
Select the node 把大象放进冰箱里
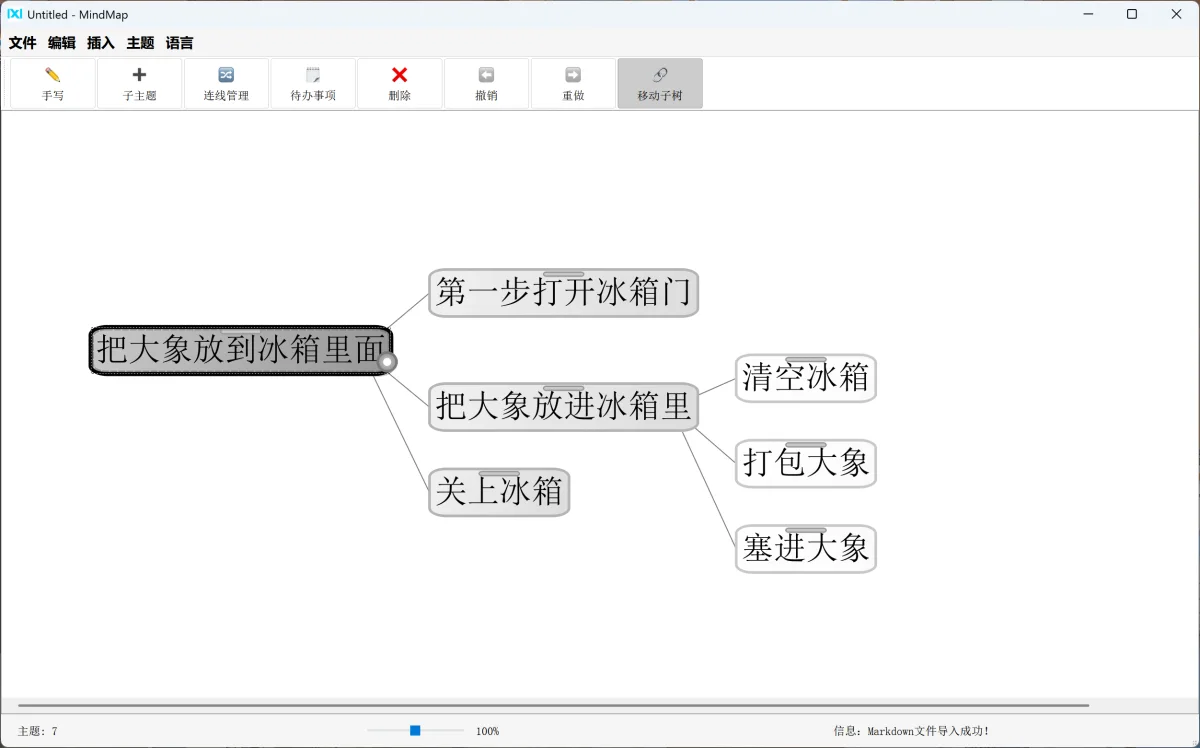563,407
